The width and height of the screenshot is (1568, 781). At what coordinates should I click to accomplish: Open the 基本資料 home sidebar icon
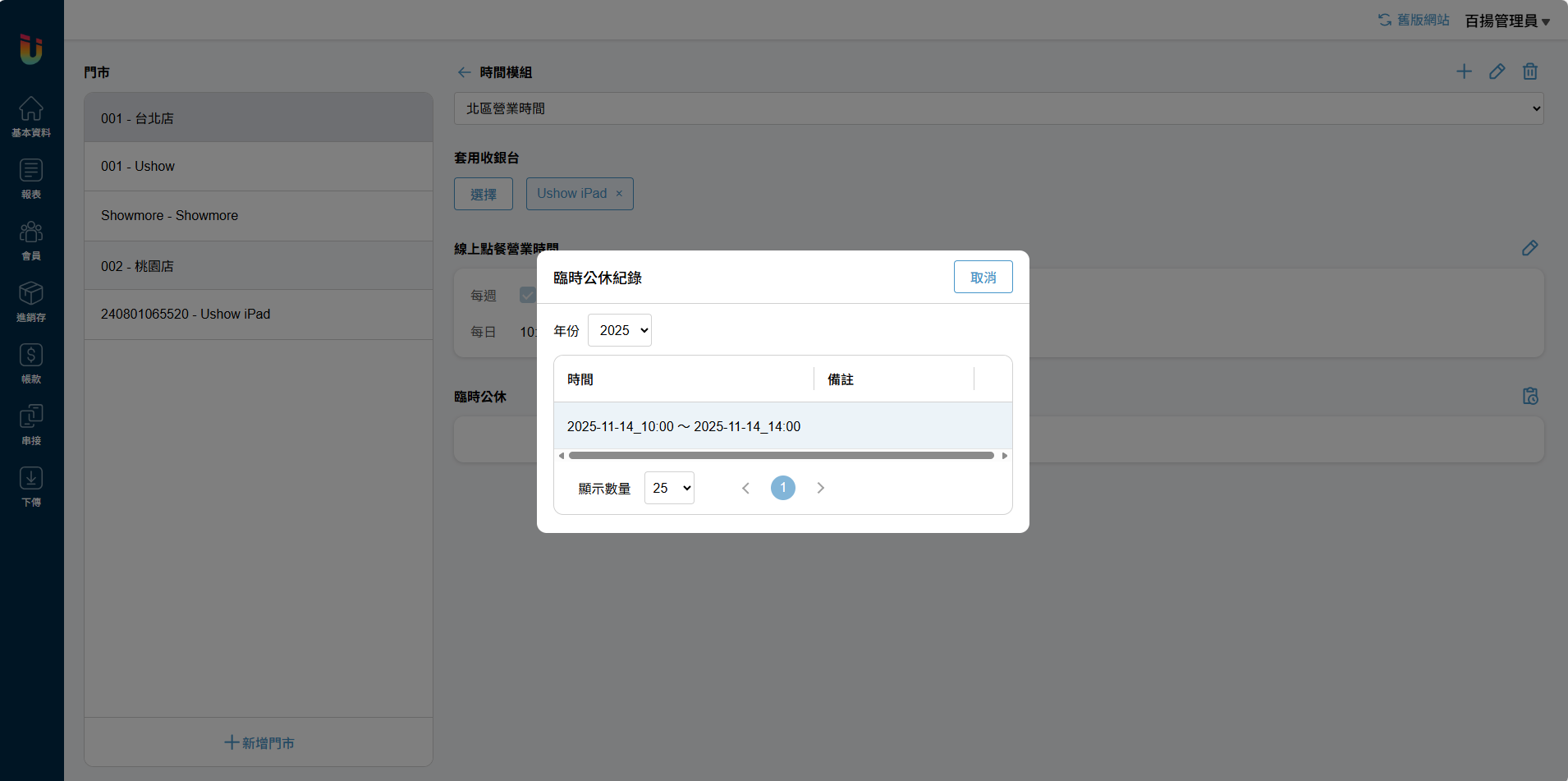pos(31,116)
